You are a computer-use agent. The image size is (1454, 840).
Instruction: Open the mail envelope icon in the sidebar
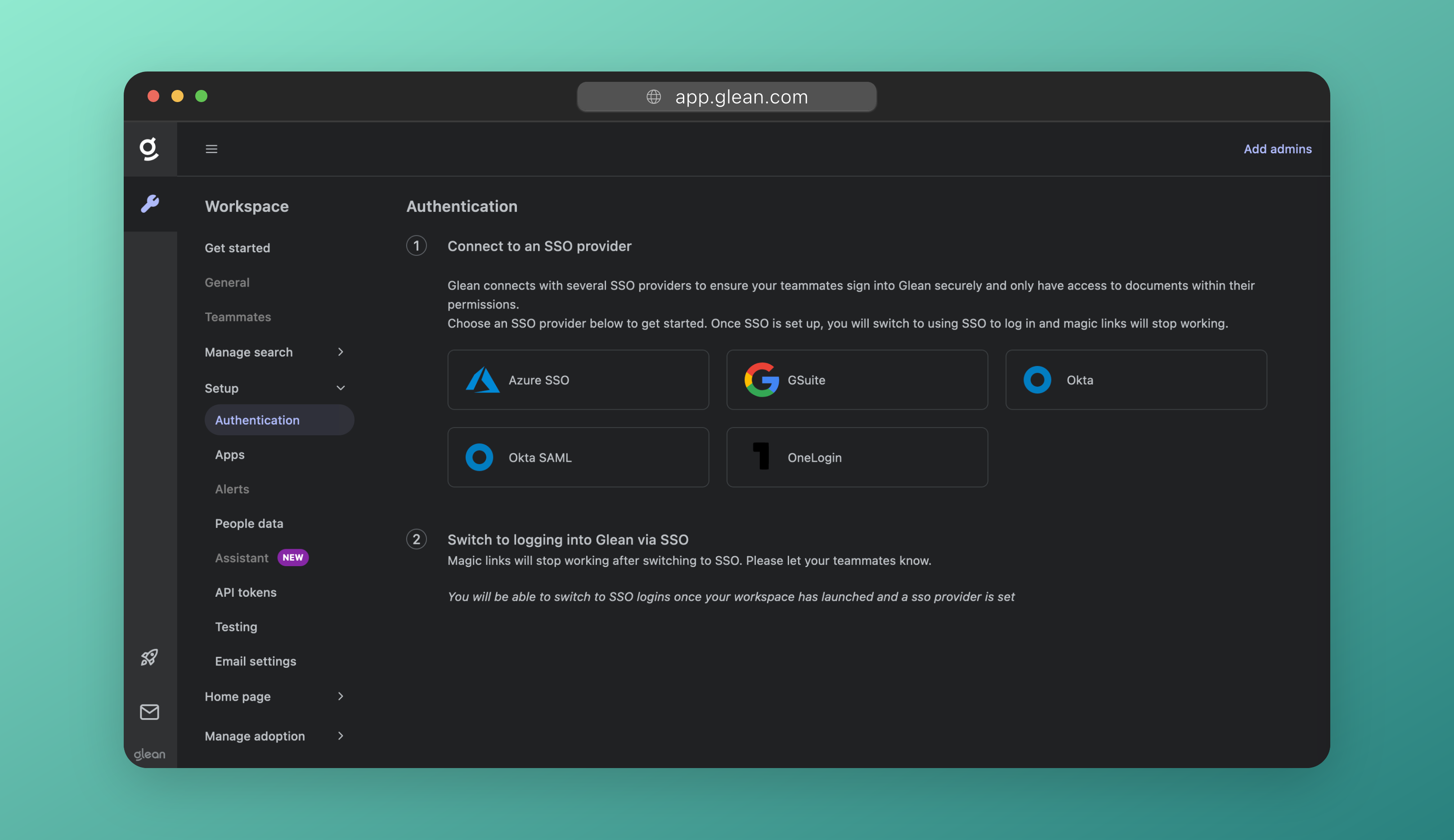pos(149,712)
